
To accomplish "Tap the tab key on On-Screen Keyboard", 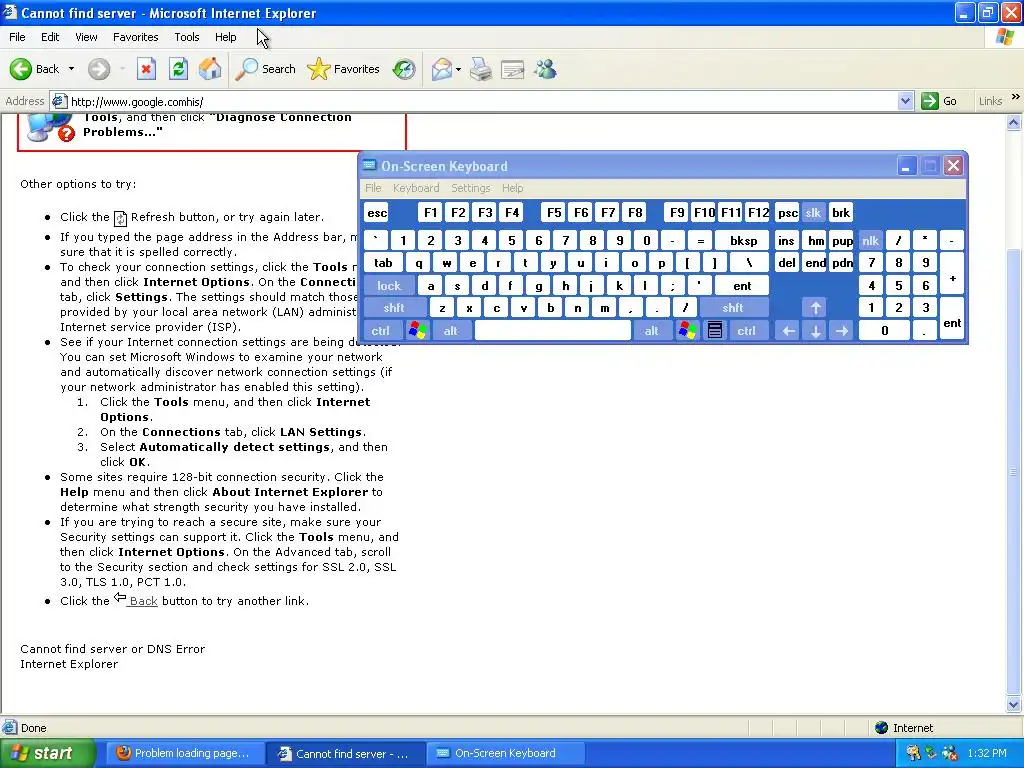I will pos(383,263).
